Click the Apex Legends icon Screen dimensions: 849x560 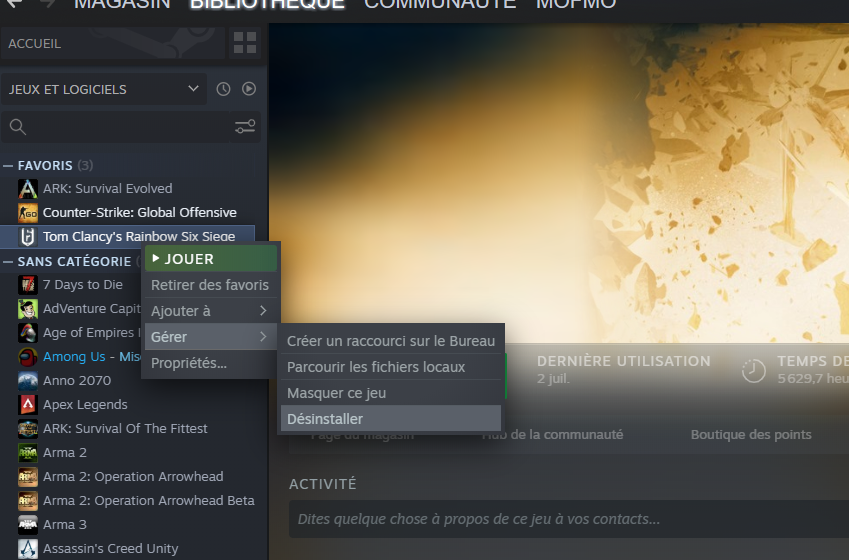pos(28,405)
